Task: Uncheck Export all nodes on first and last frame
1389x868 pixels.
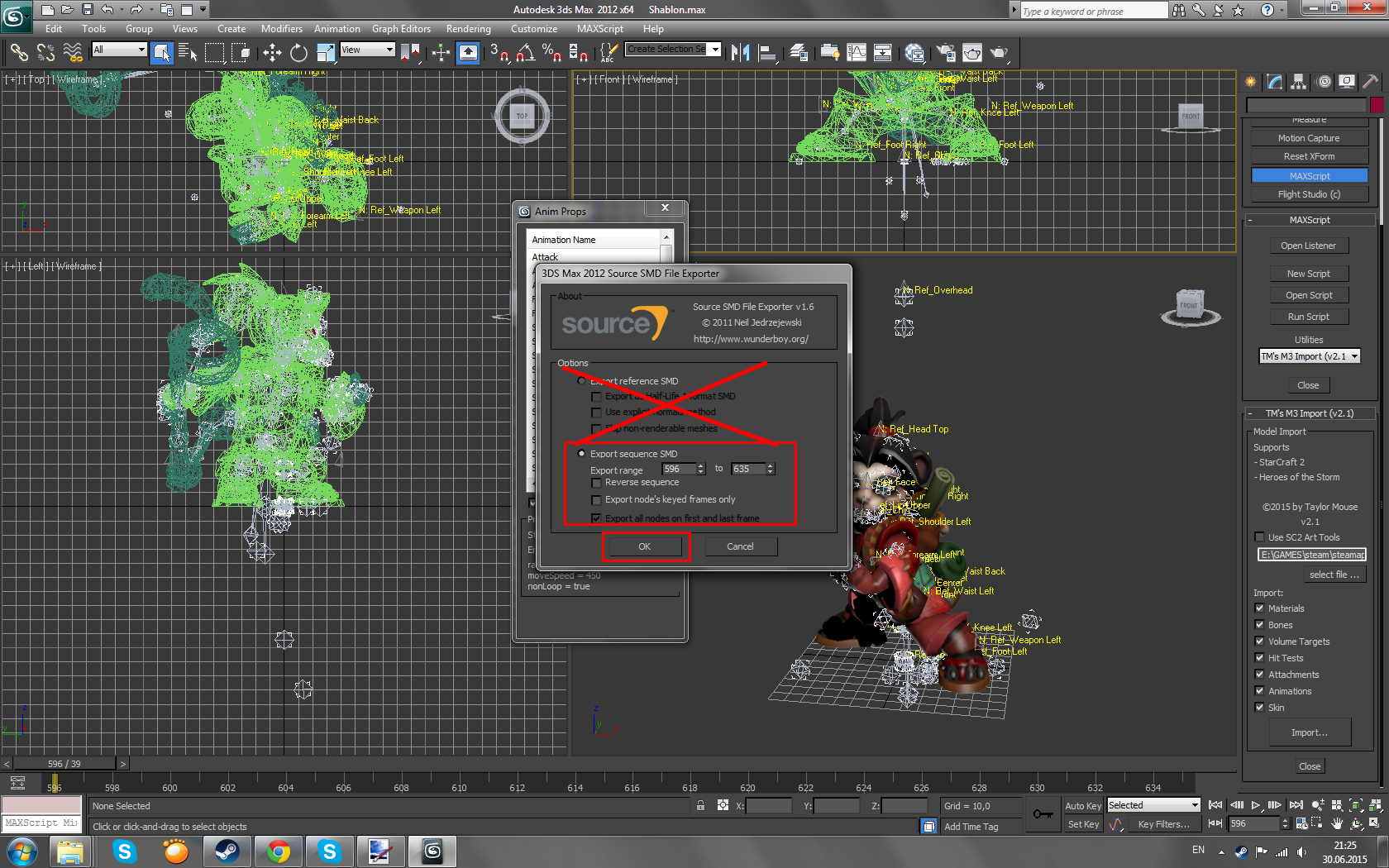Action: pyautogui.click(x=596, y=518)
